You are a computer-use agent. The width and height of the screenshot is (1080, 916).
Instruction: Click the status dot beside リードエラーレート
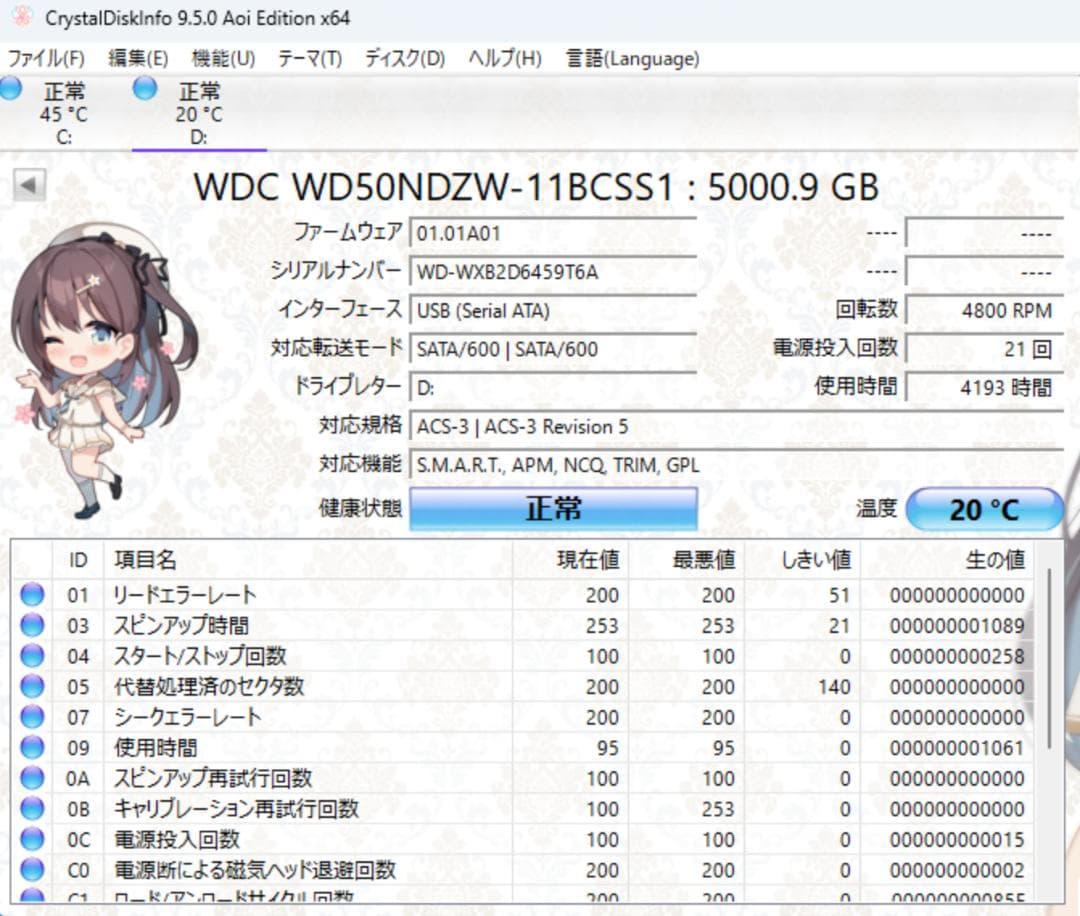pyautogui.click(x=31, y=594)
